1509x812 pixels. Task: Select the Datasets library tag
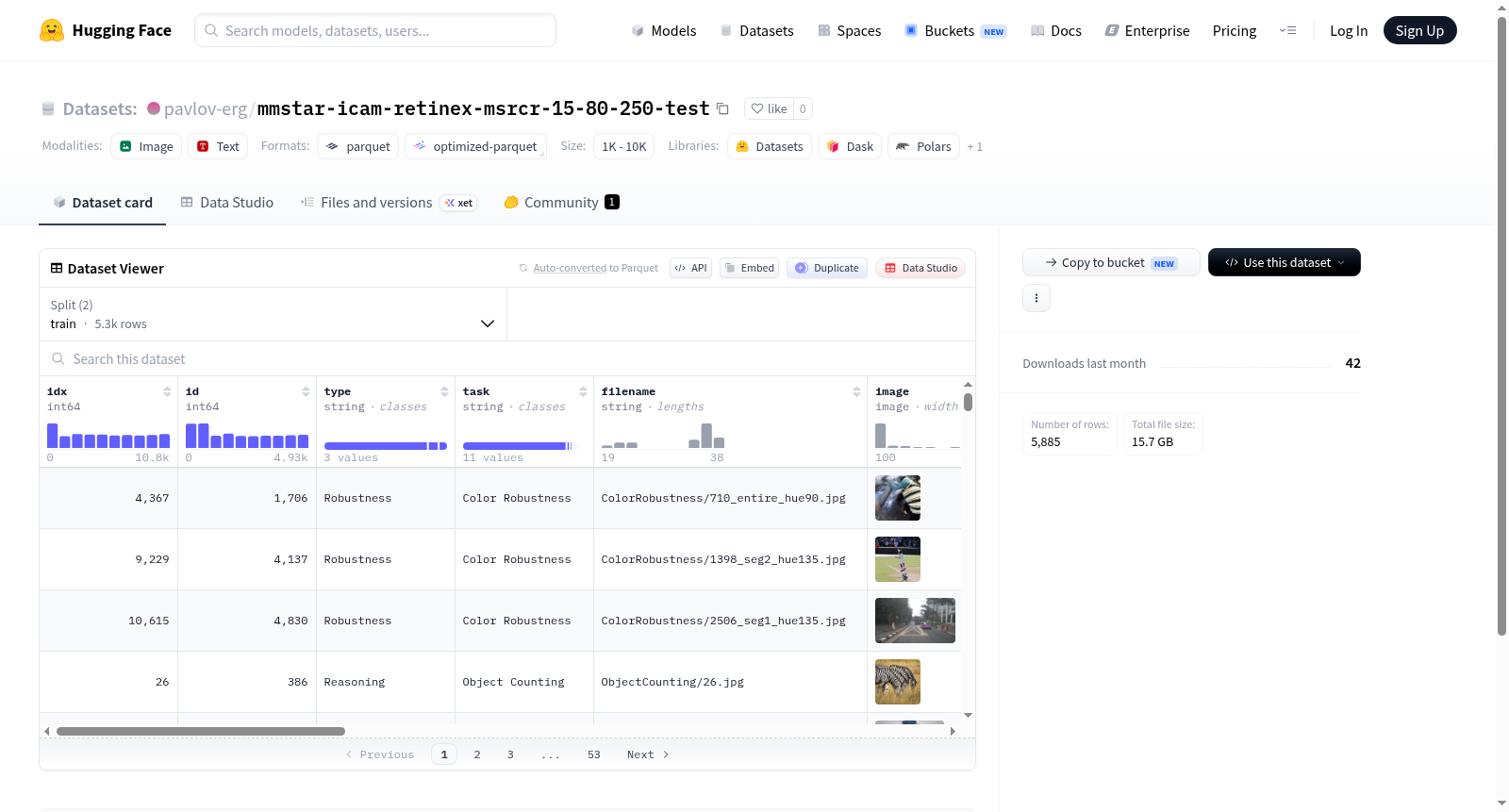click(x=770, y=146)
